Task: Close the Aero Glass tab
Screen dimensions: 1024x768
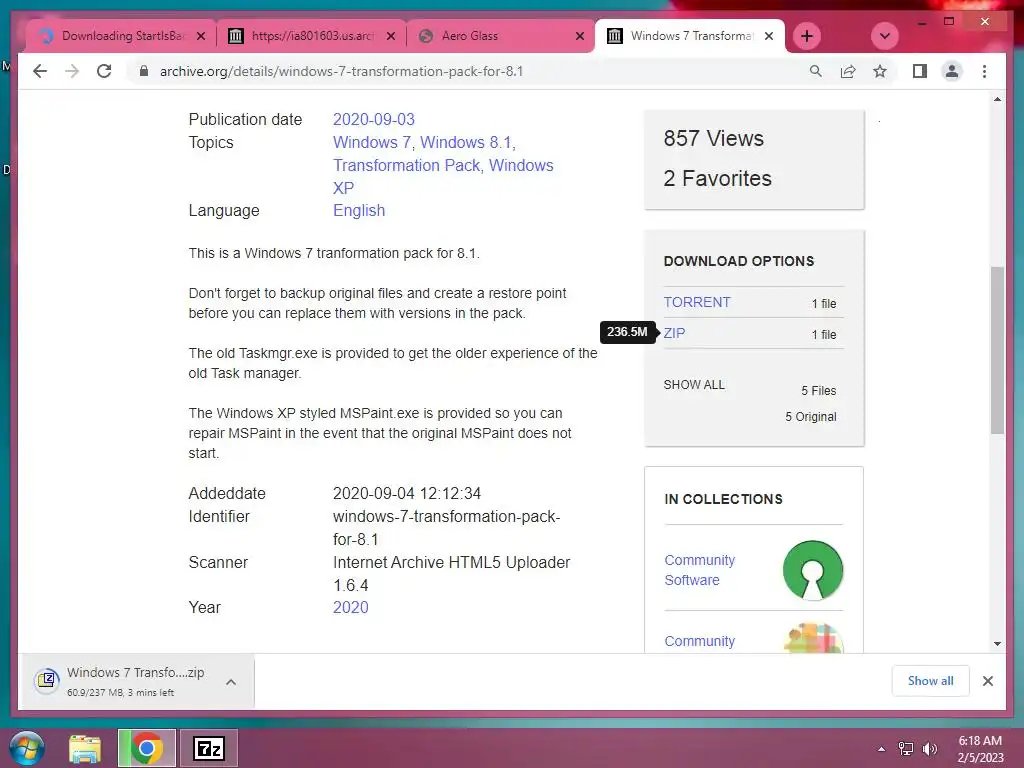Action: pos(579,37)
